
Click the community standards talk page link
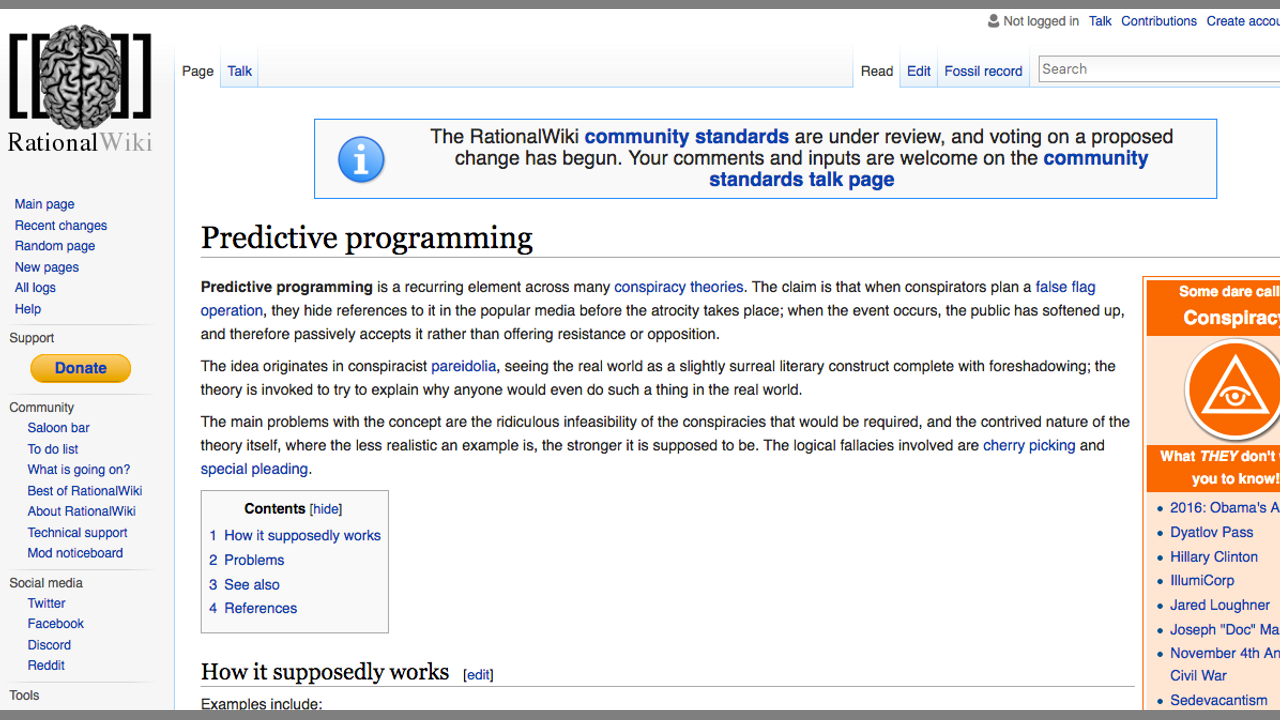click(801, 180)
